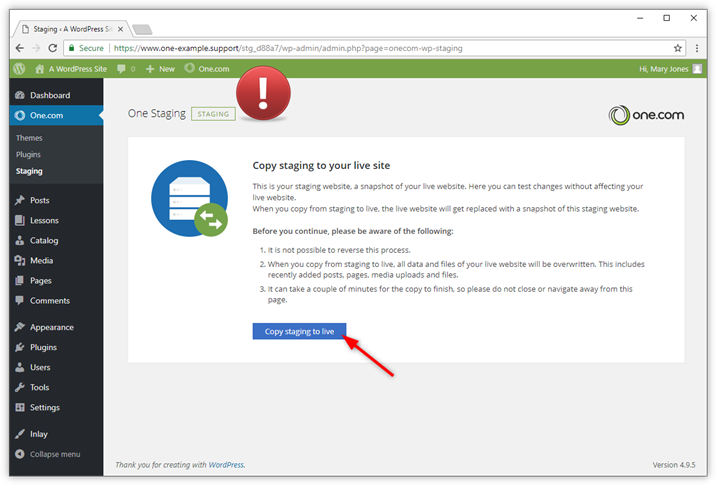Open Tools in the sidebar
Screen dimensions: 716x485
coord(56,388)
